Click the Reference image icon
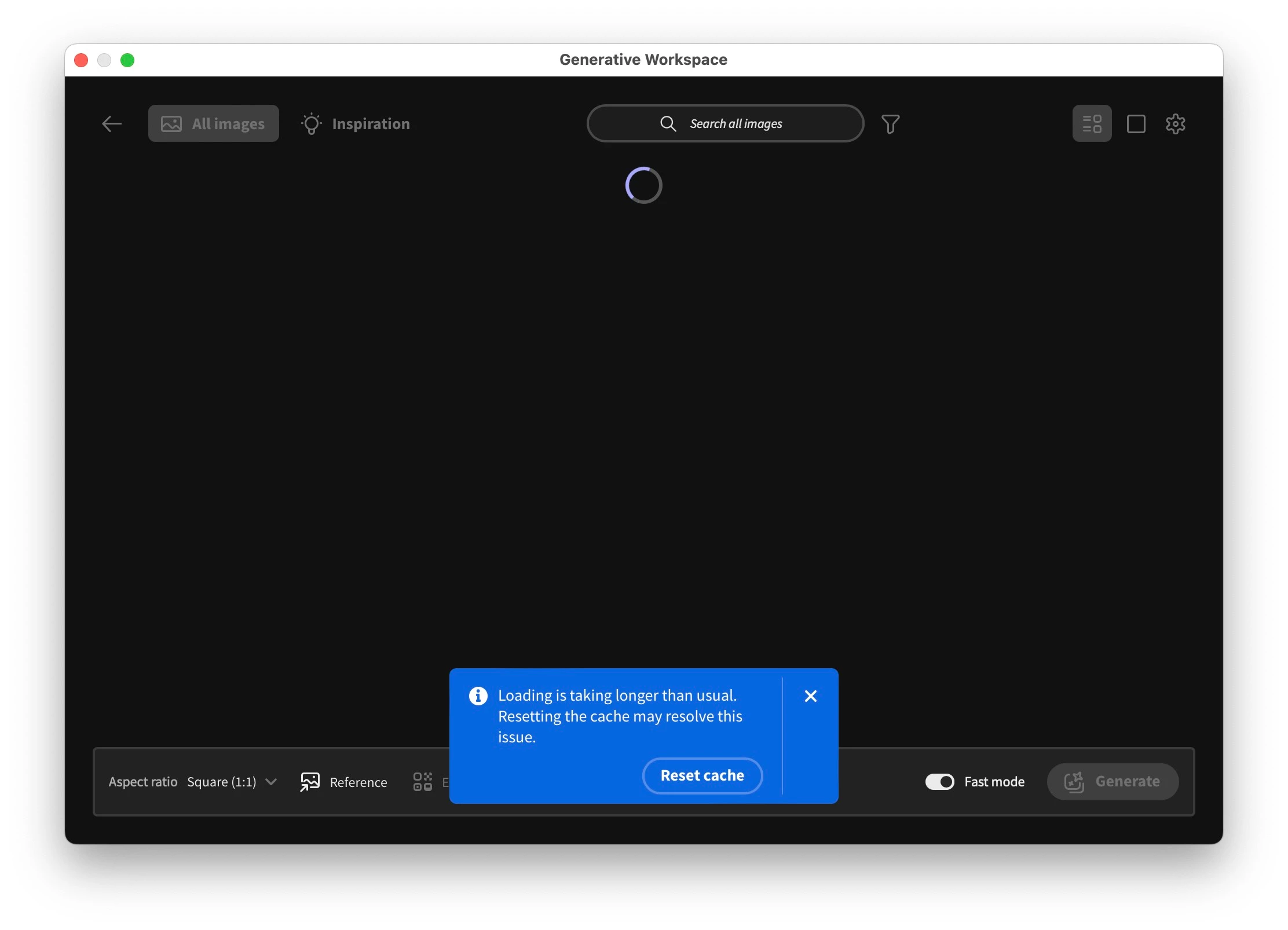This screenshot has height=930, width=1288. coord(310,782)
